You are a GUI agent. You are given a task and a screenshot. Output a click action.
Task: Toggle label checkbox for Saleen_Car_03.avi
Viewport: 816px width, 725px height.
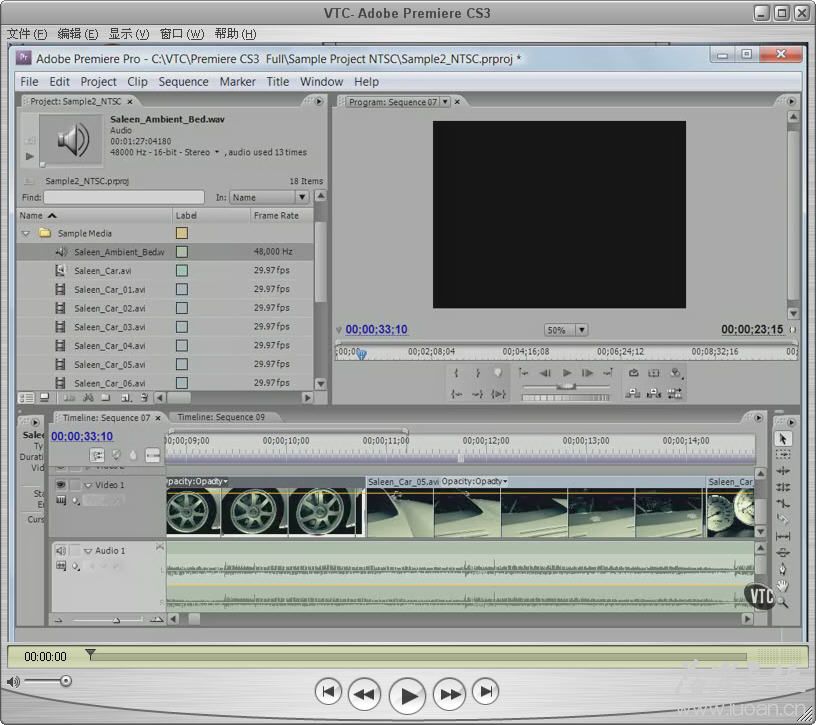point(182,327)
